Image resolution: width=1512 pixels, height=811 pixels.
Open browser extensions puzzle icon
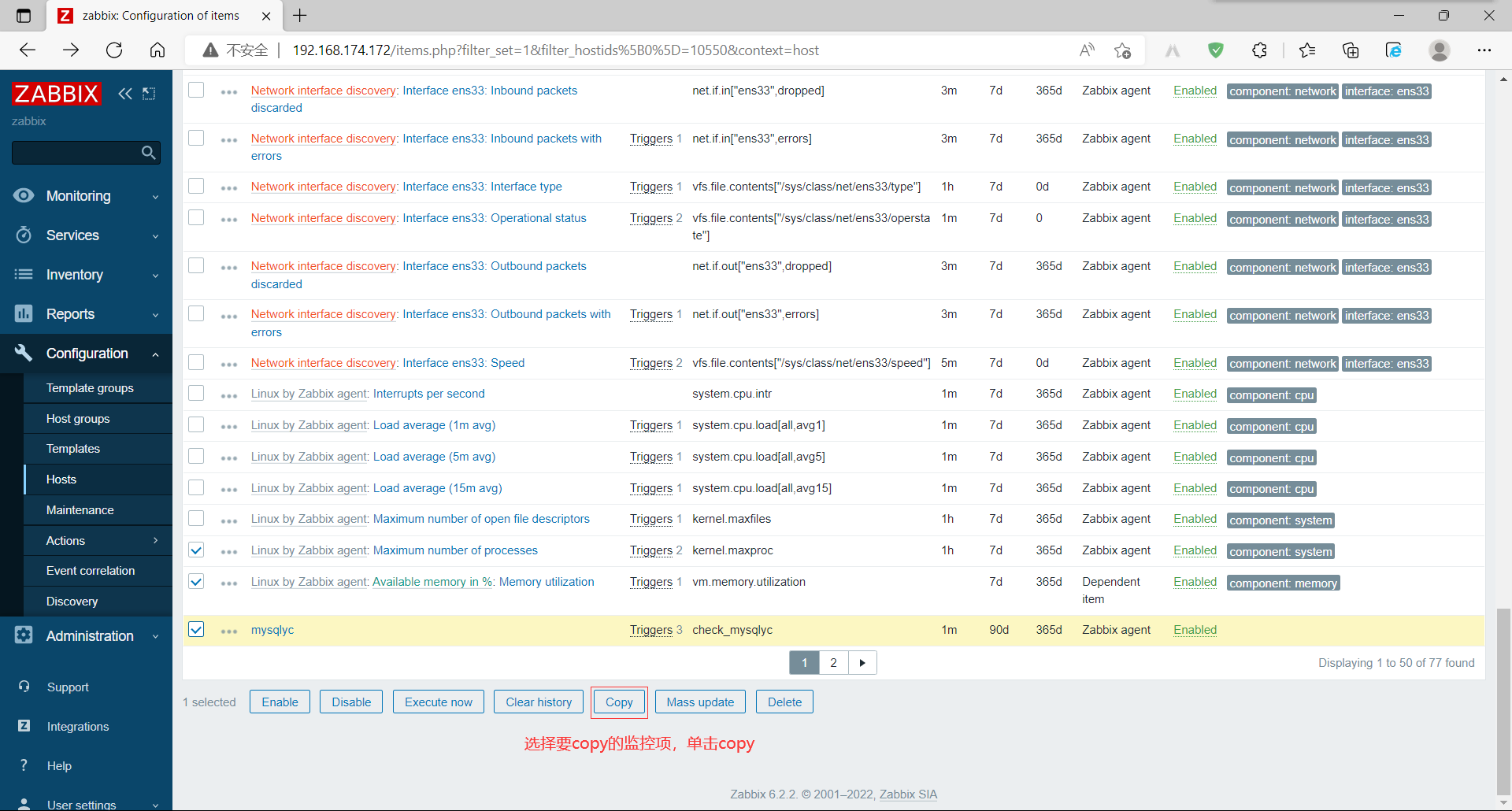[x=1259, y=50]
